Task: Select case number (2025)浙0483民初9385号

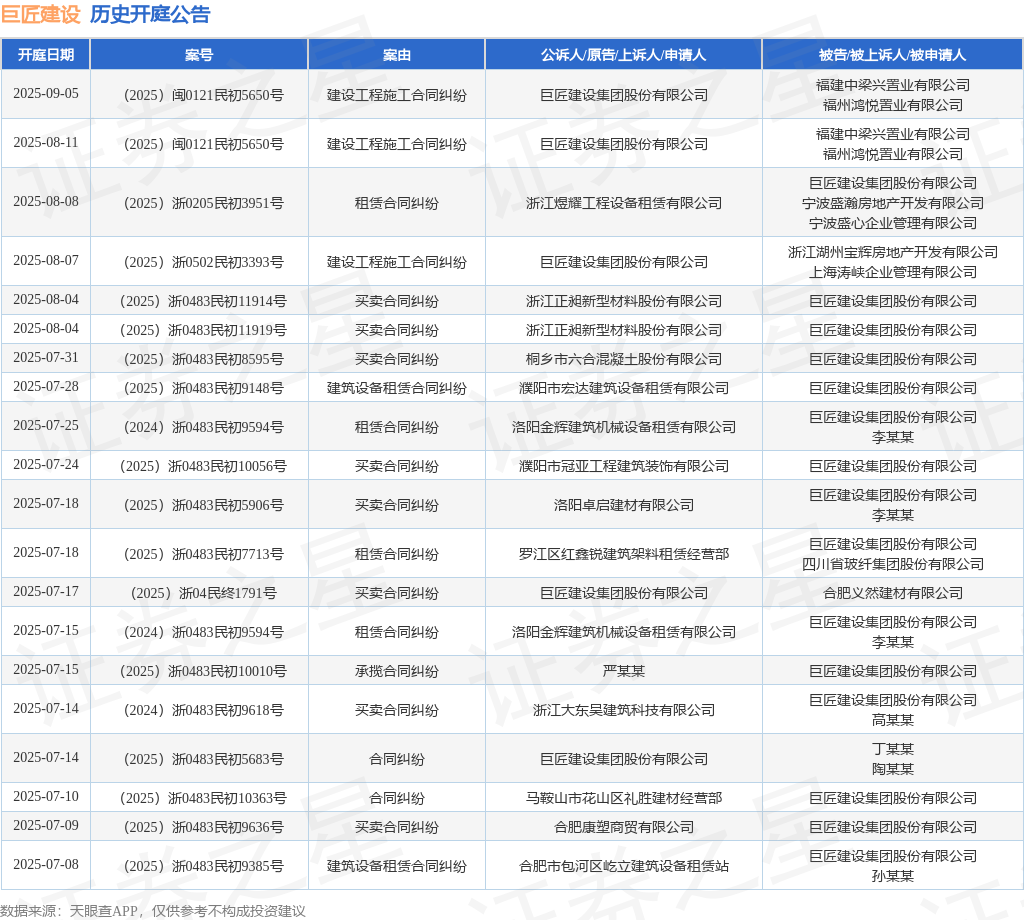Action: [202, 866]
